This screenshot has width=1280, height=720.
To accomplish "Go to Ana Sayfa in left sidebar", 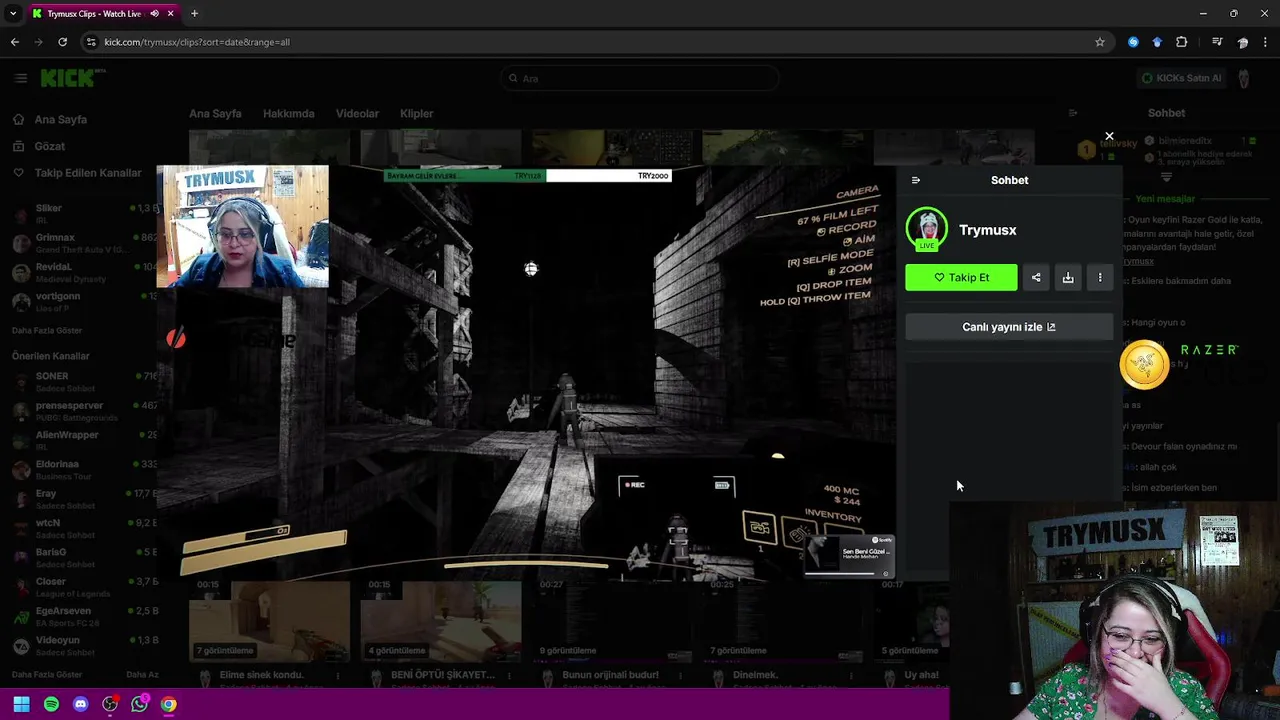I will coord(60,119).
